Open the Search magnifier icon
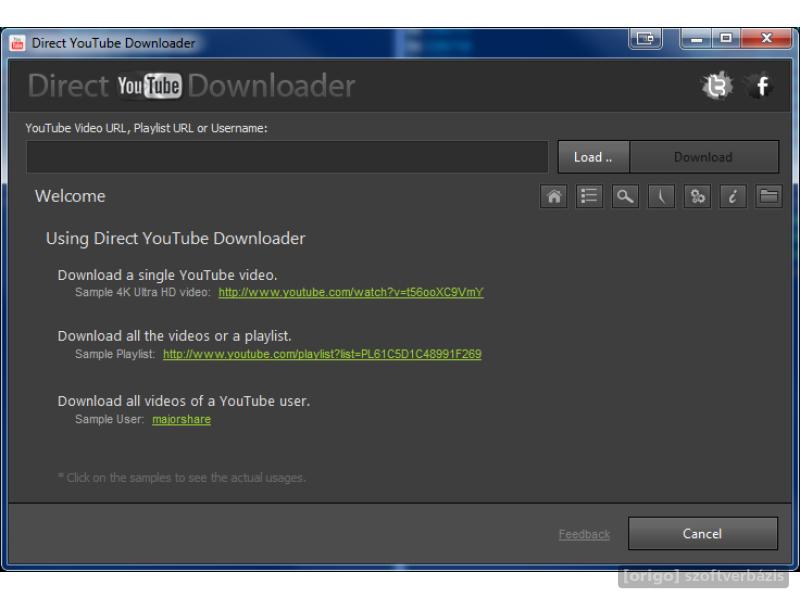The image size is (800, 600). click(626, 196)
